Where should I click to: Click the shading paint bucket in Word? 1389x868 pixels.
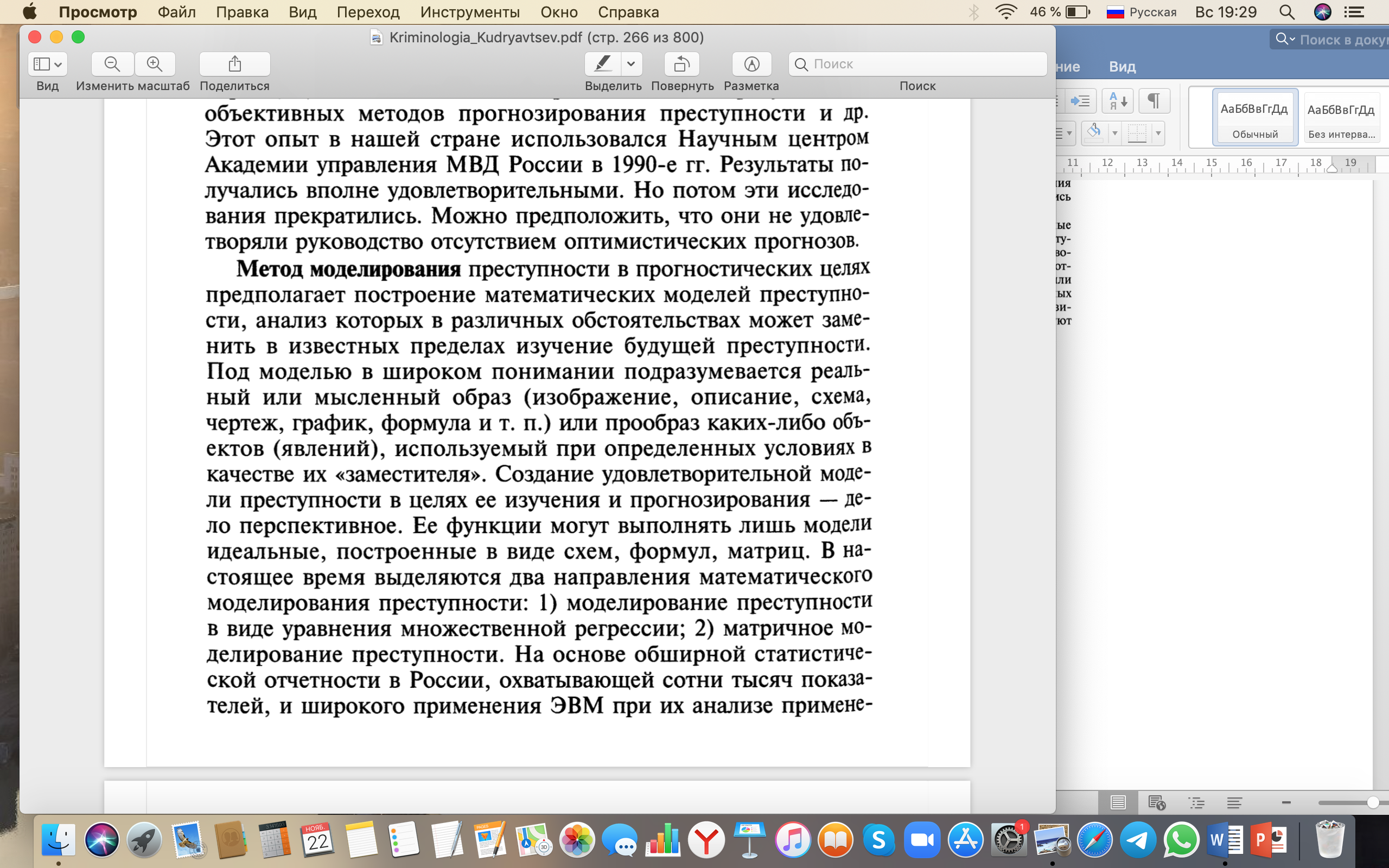click(1094, 133)
